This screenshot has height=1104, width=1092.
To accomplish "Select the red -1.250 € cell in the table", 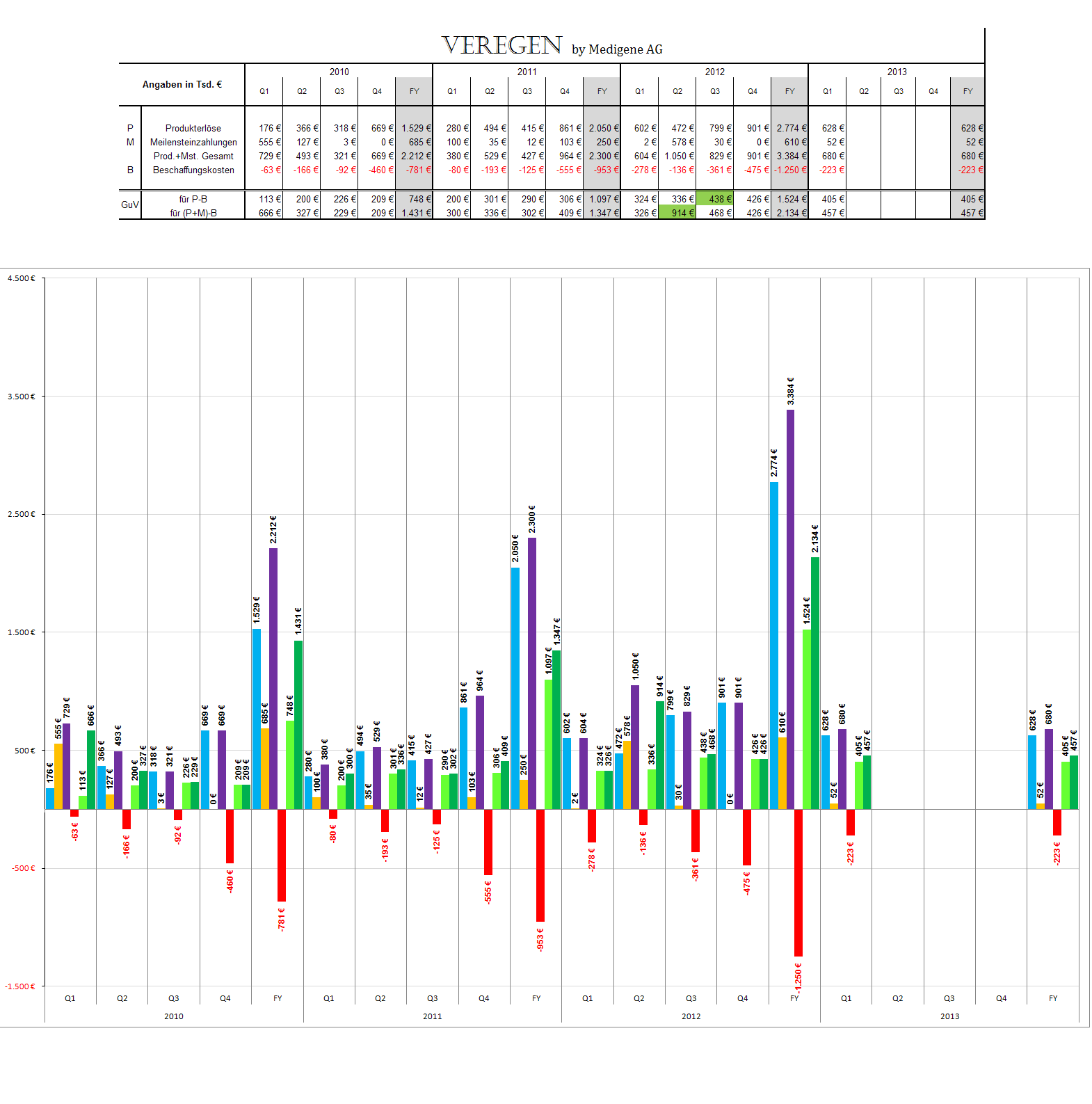I will coord(791,170).
